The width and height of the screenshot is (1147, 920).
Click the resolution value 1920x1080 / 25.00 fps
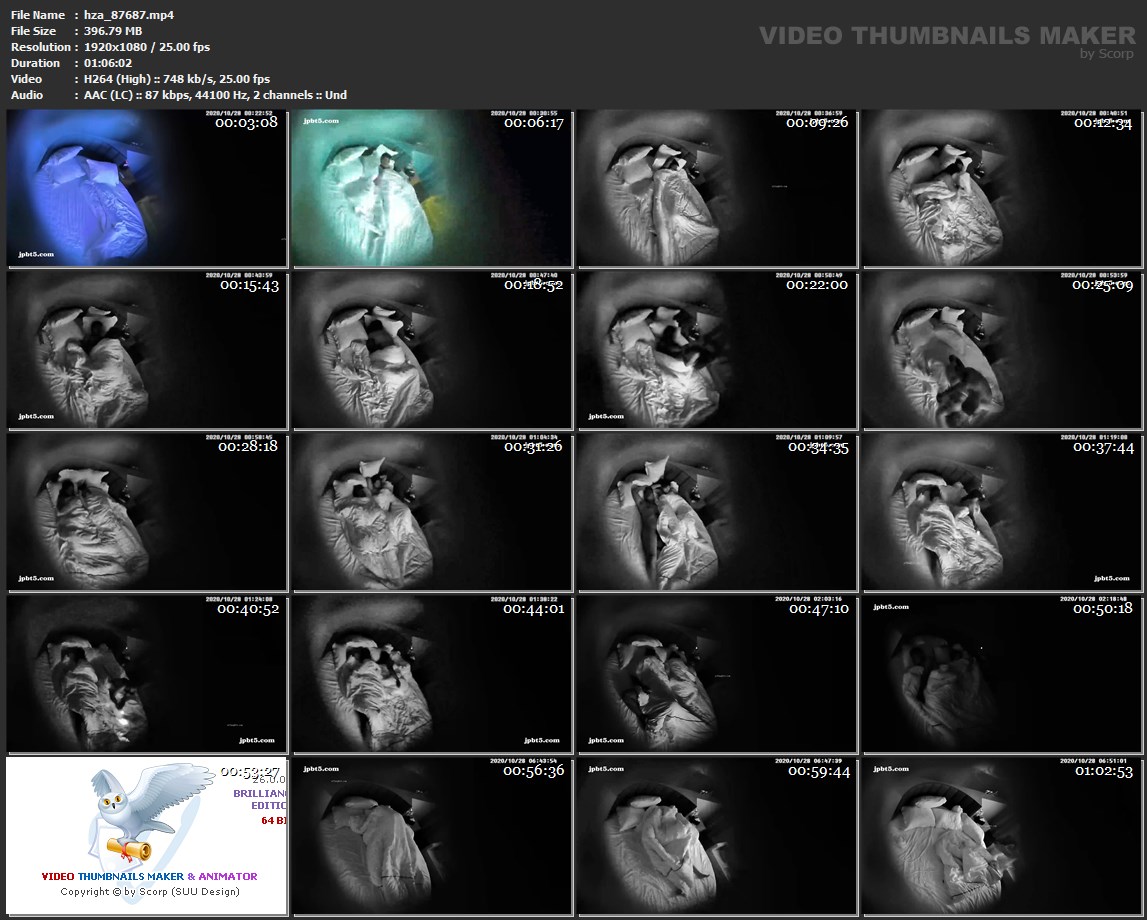pos(147,47)
